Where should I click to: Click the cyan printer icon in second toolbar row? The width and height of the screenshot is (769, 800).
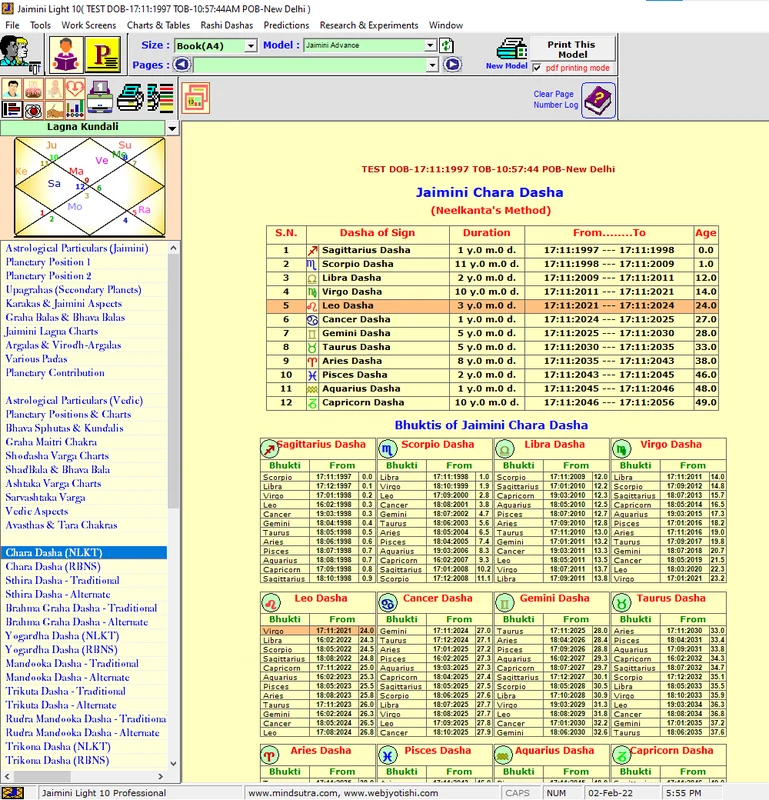pos(130,97)
